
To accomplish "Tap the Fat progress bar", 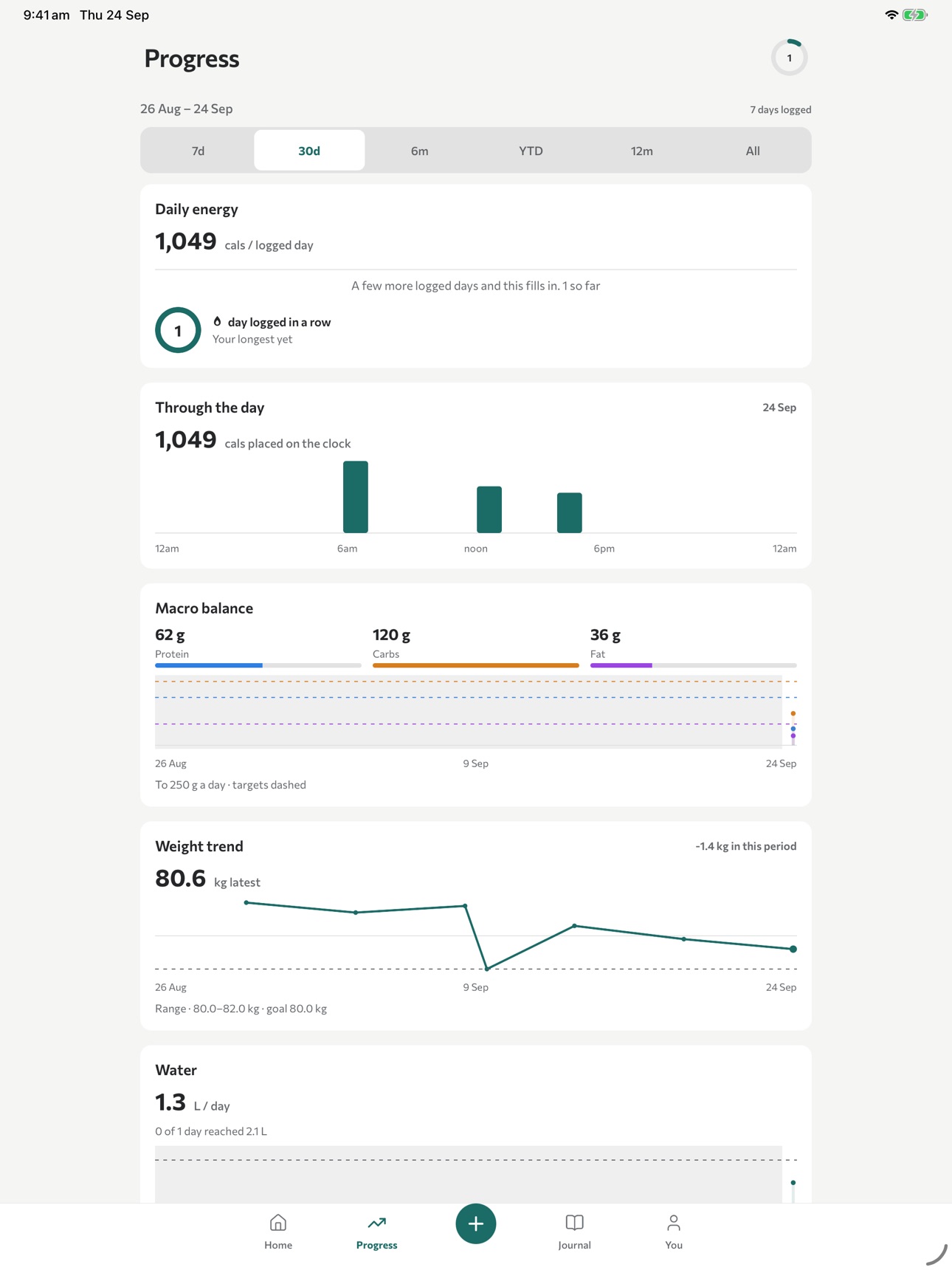I will tap(694, 665).
